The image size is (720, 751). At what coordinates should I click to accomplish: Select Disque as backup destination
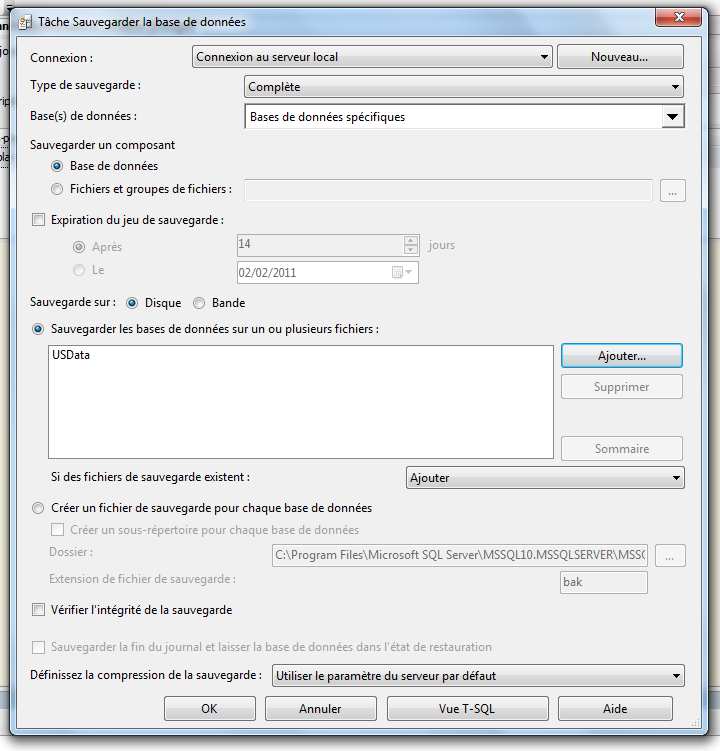pos(132,303)
